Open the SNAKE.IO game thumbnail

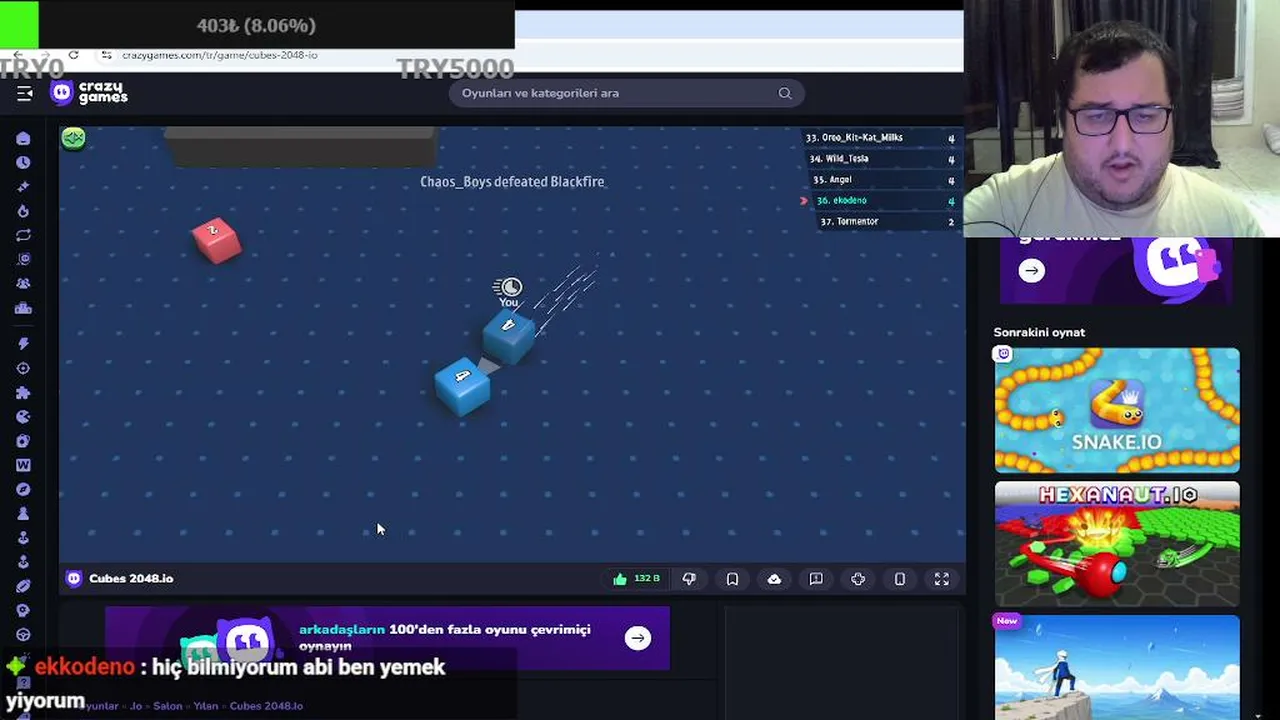pyautogui.click(x=1117, y=410)
